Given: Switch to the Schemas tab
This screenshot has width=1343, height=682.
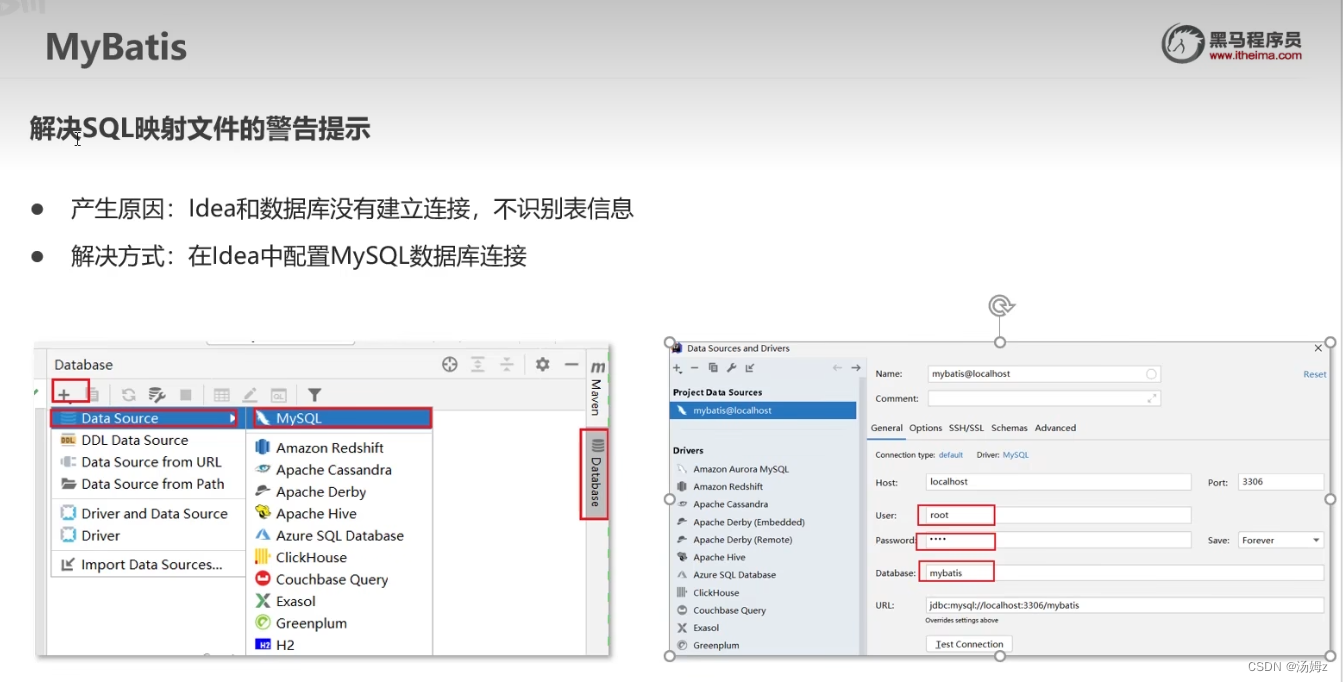Looking at the screenshot, I should (1009, 428).
